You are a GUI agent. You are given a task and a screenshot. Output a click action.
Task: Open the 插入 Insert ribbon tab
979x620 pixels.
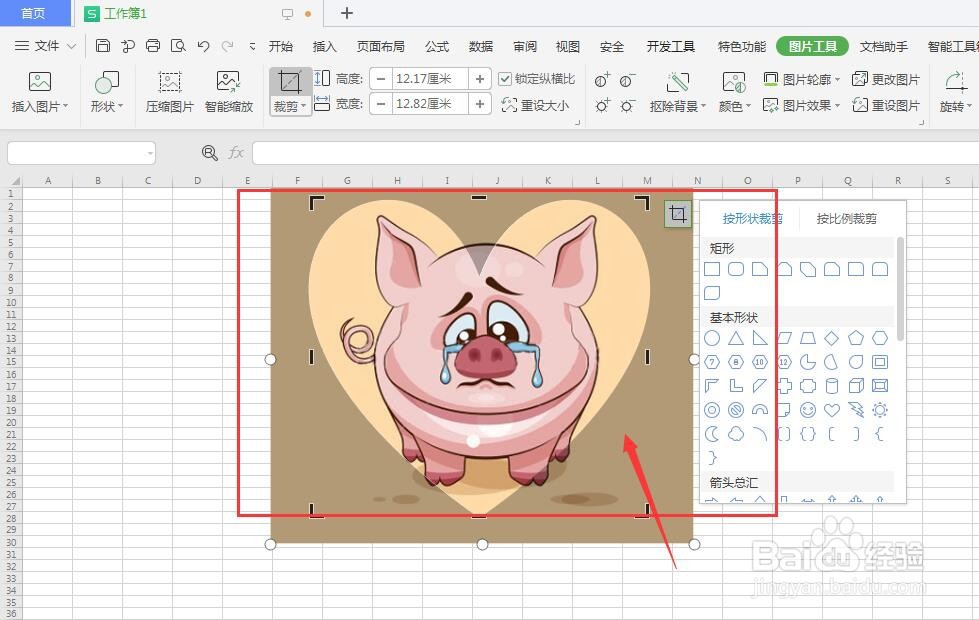click(324, 46)
